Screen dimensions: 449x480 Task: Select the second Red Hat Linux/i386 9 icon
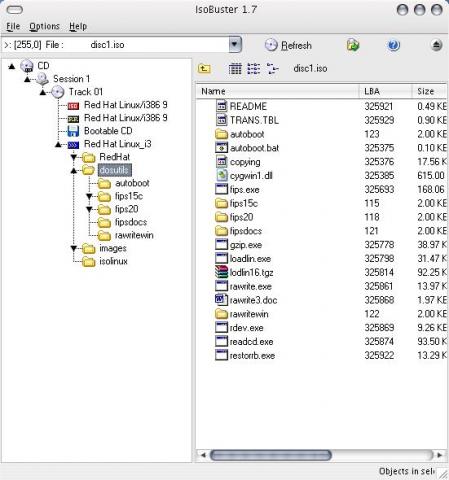73,119
